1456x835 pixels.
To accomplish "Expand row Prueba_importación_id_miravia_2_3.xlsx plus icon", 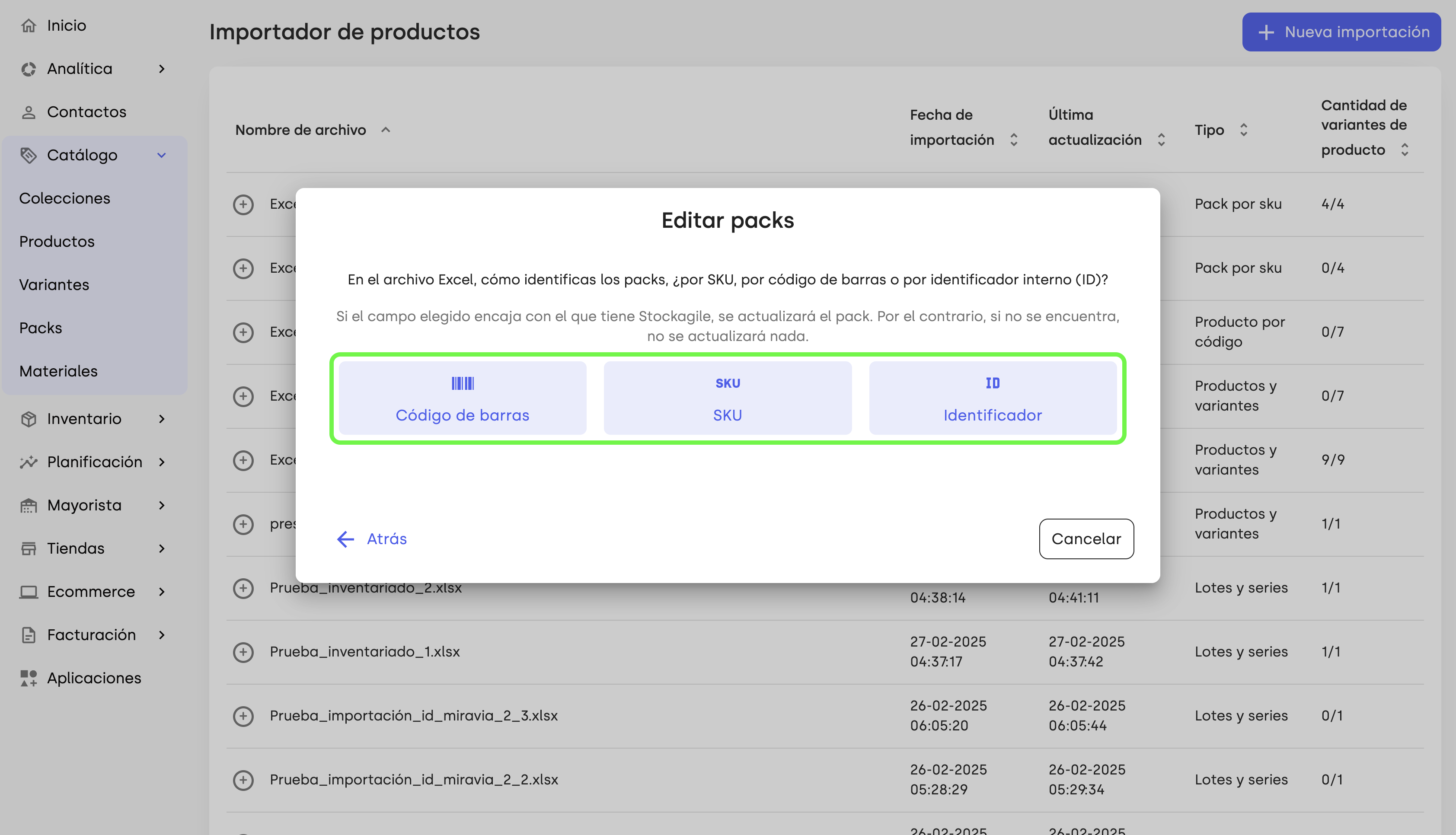I will coord(243,716).
